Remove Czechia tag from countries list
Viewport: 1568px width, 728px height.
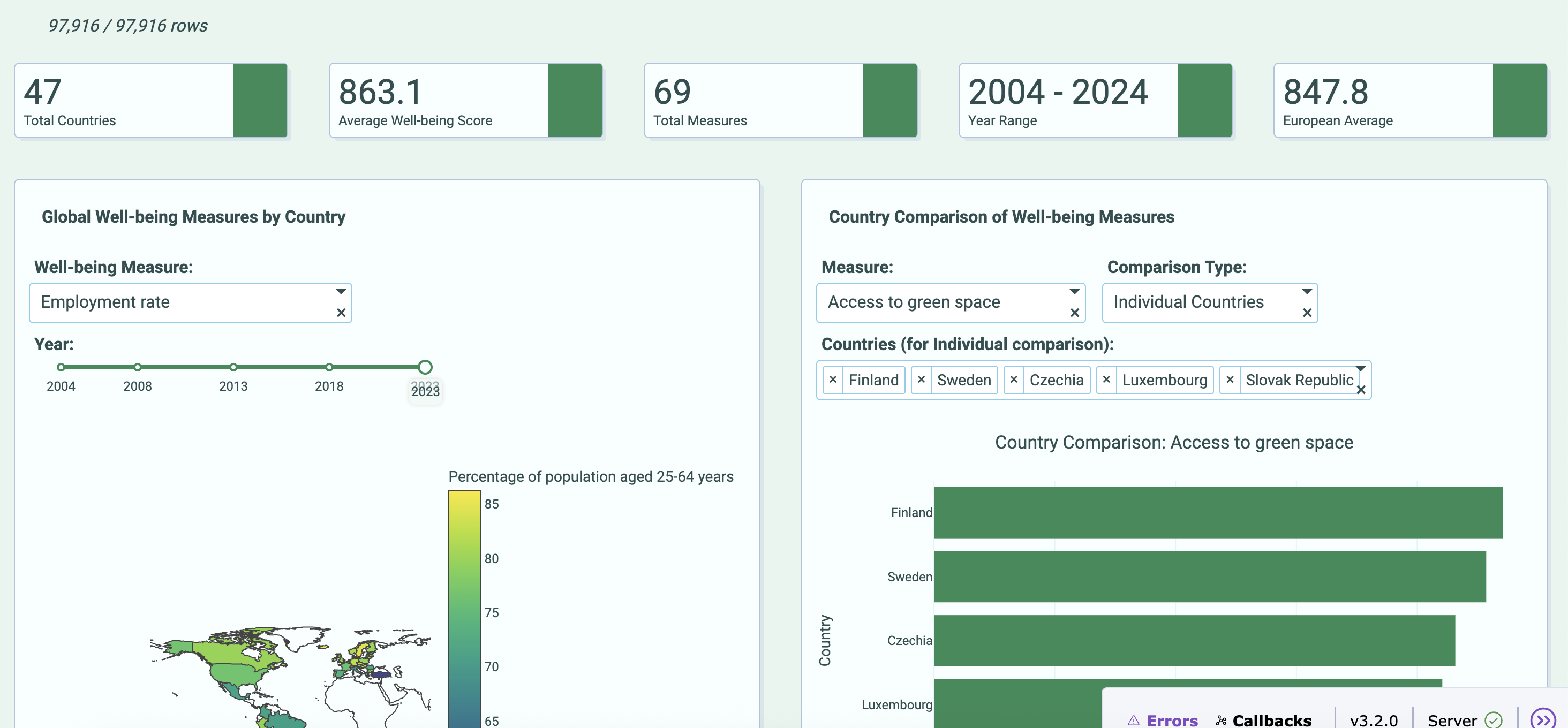click(x=1014, y=380)
